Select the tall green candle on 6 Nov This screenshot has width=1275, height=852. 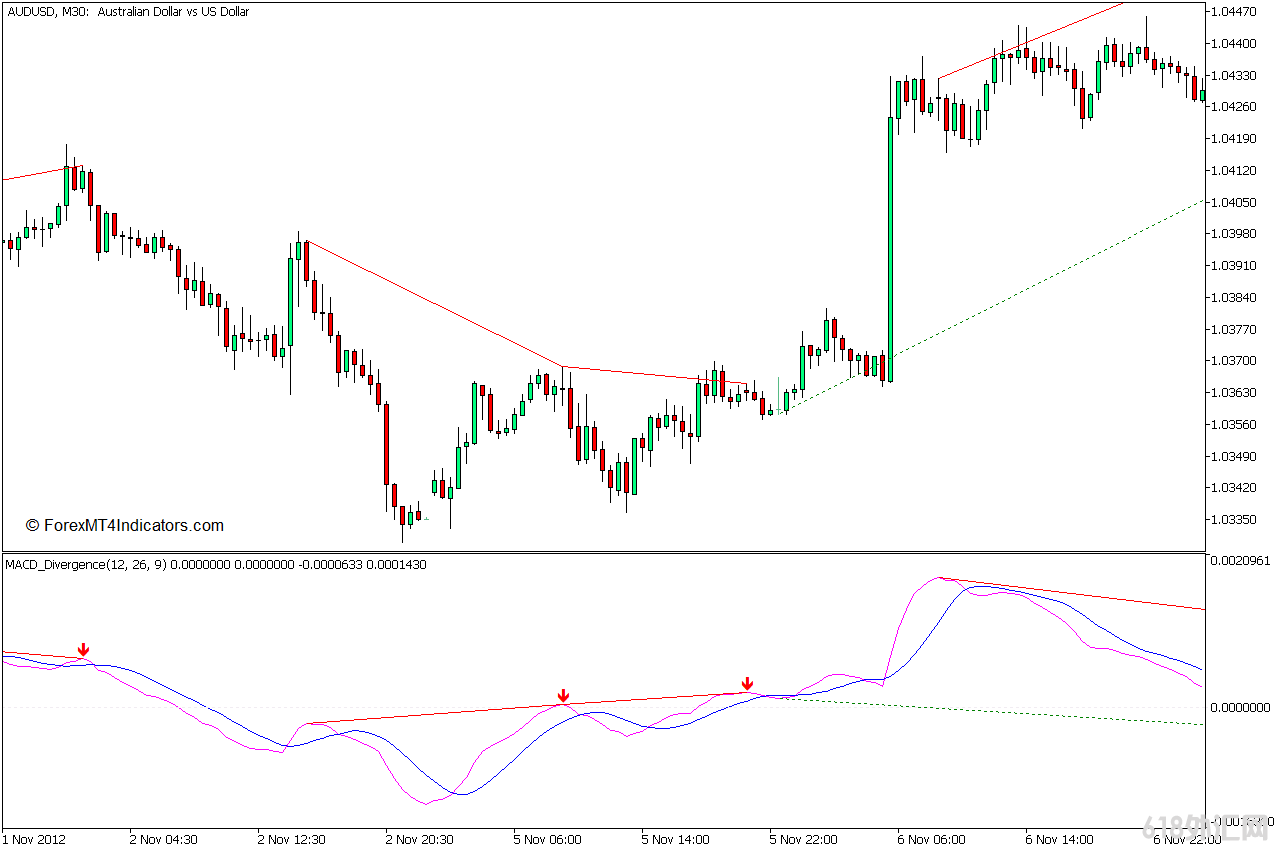pyautogui.click(x=890, y=248)
